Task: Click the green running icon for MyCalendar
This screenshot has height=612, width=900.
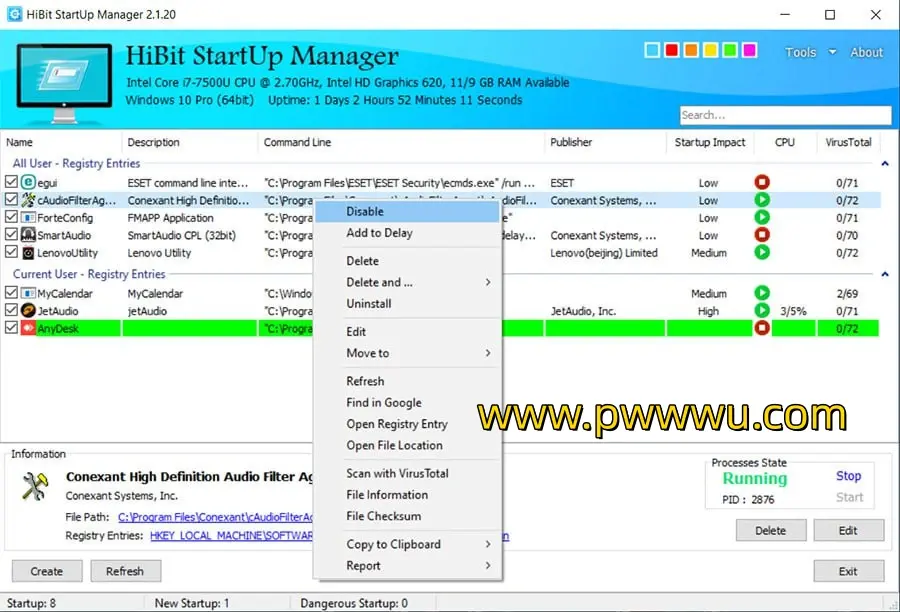Action: [762, 294]
